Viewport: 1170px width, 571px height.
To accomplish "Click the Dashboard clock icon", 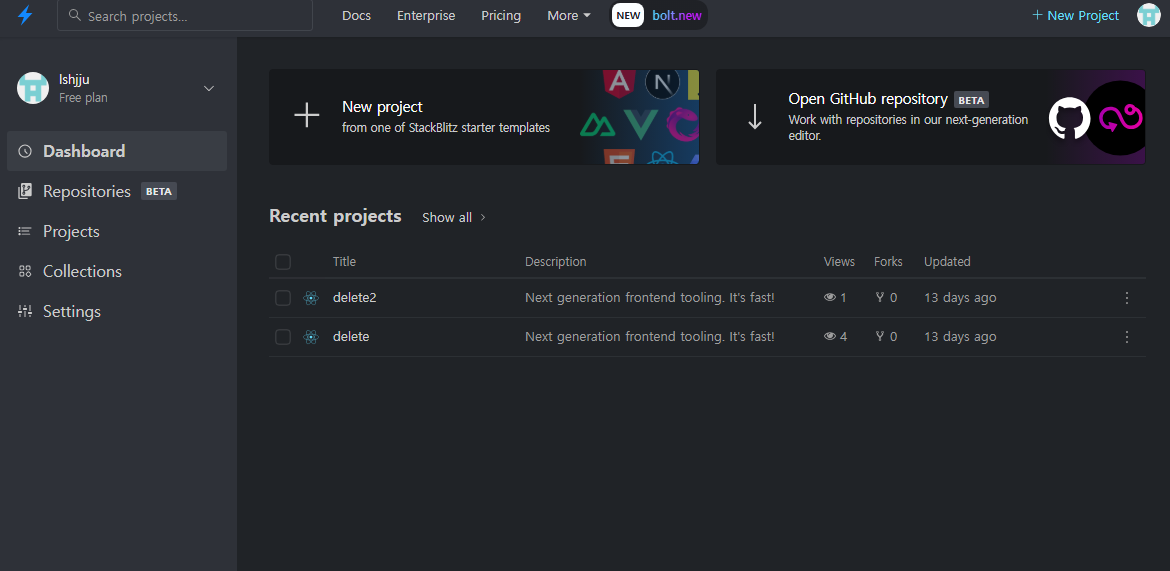I will pos(25,152).
